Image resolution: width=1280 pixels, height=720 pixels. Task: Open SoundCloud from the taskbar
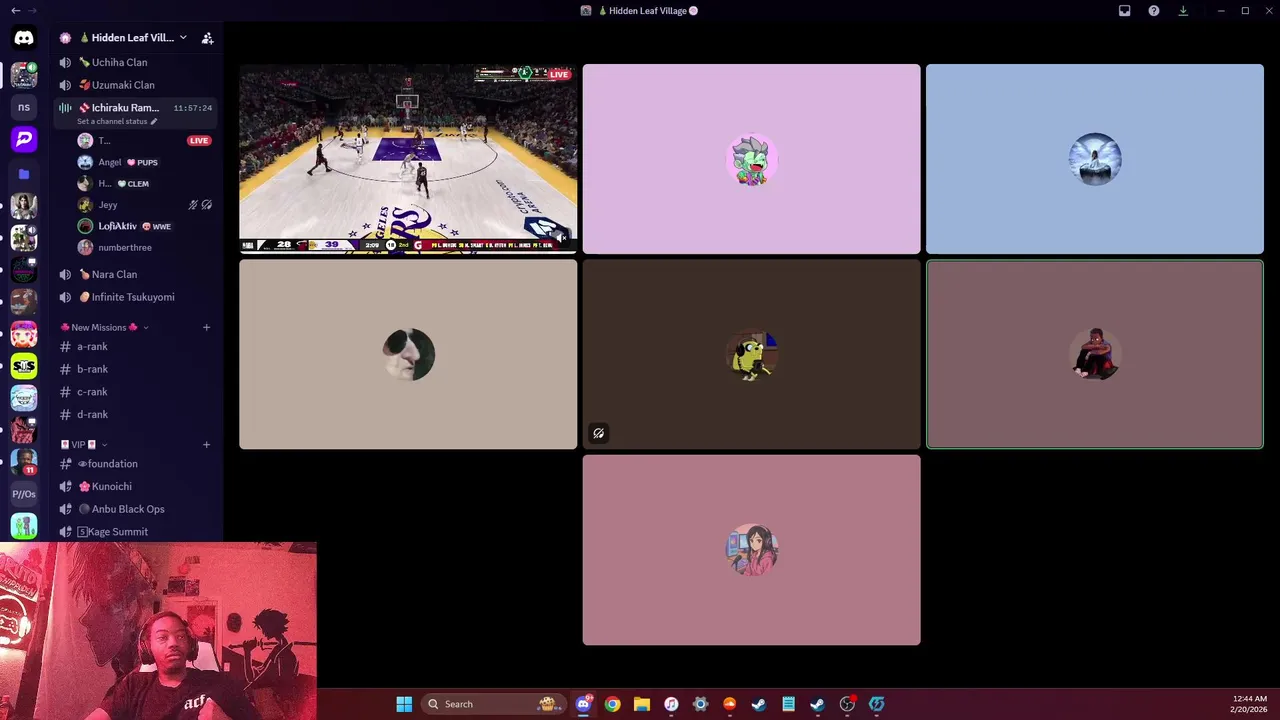click(729, 704)
